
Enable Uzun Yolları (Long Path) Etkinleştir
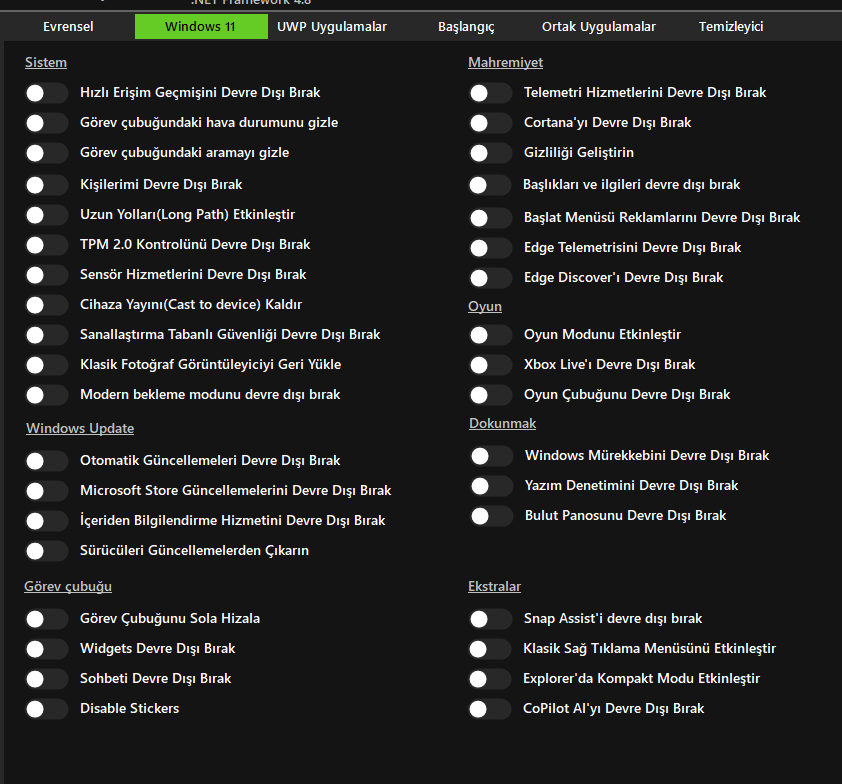pos(46,215)
